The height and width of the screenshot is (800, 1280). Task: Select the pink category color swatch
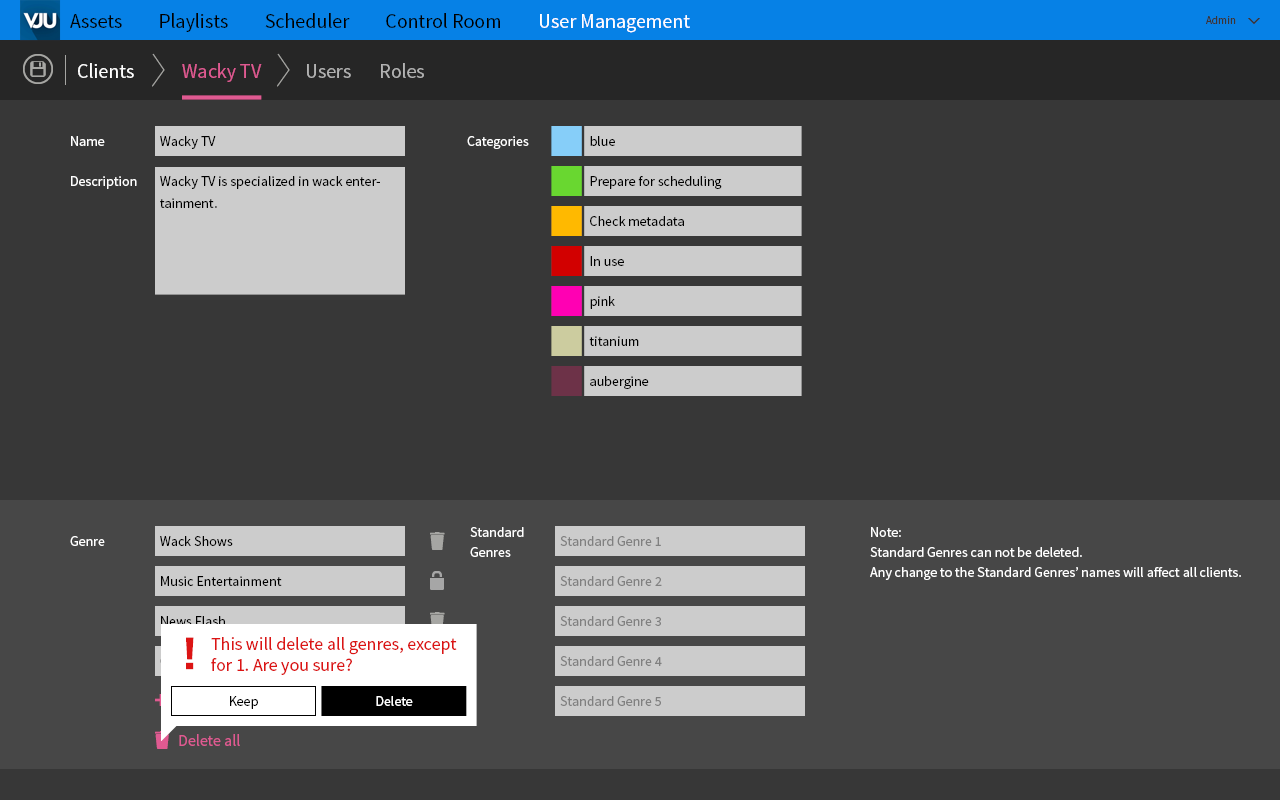(566, 301)
